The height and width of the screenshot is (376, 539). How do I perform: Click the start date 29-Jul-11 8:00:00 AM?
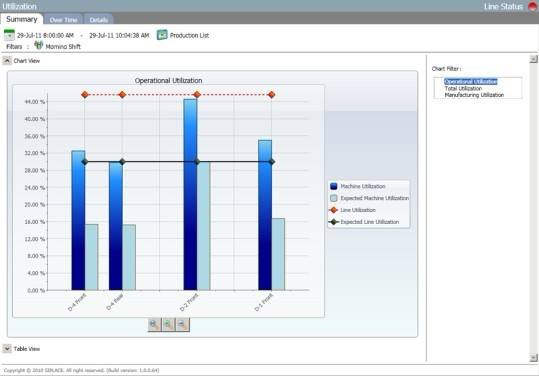coord(45,35)
